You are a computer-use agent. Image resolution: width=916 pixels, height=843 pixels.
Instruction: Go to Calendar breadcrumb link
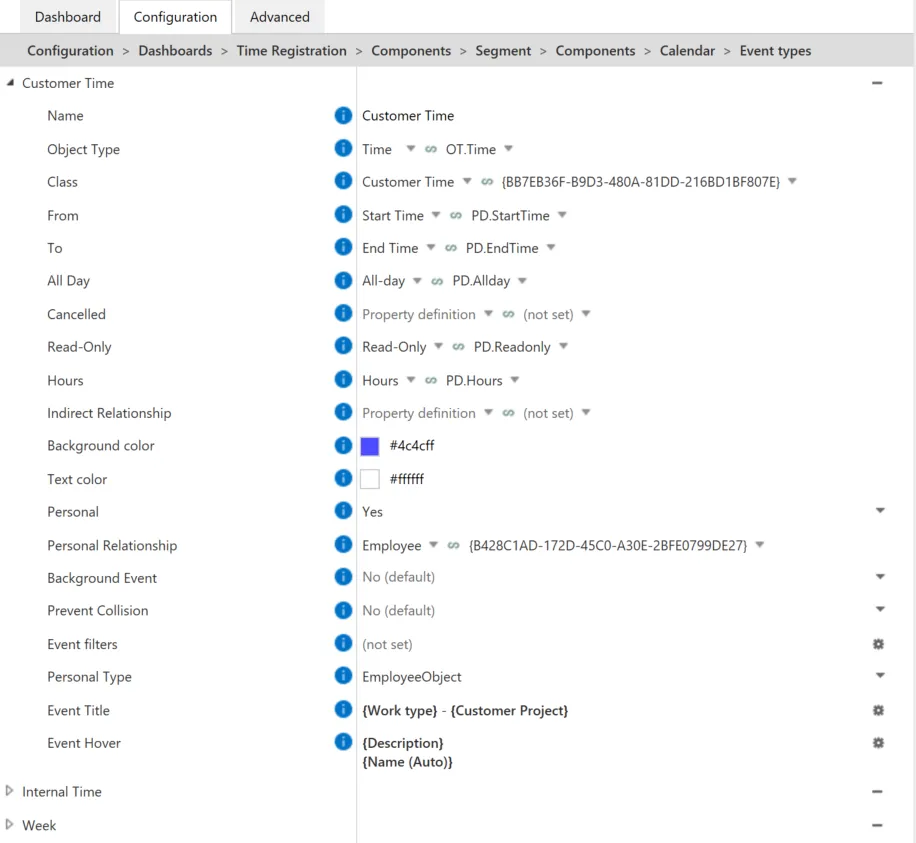pyautogui.click(x=687, y=51)
